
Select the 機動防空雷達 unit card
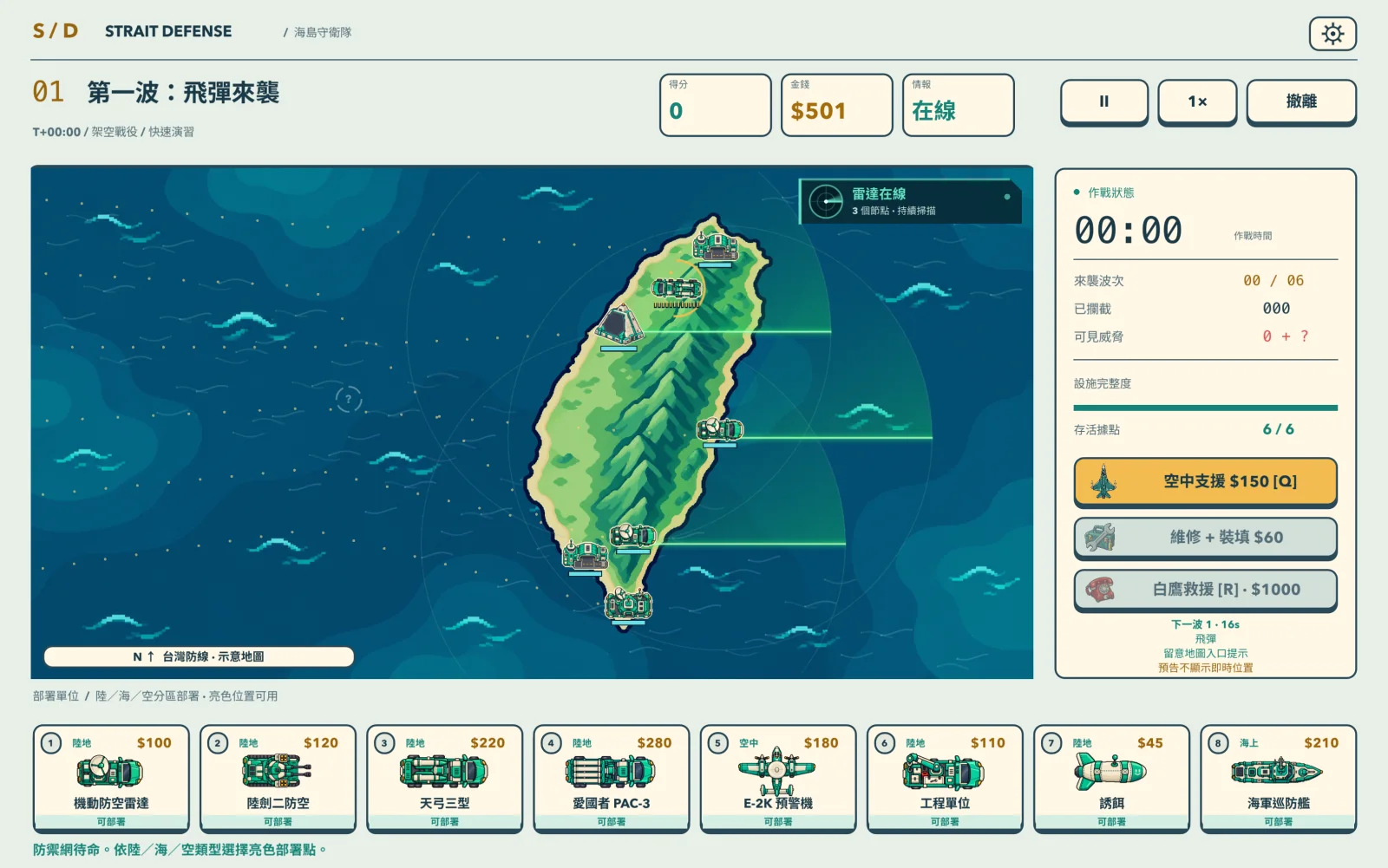tap(111, 778)
